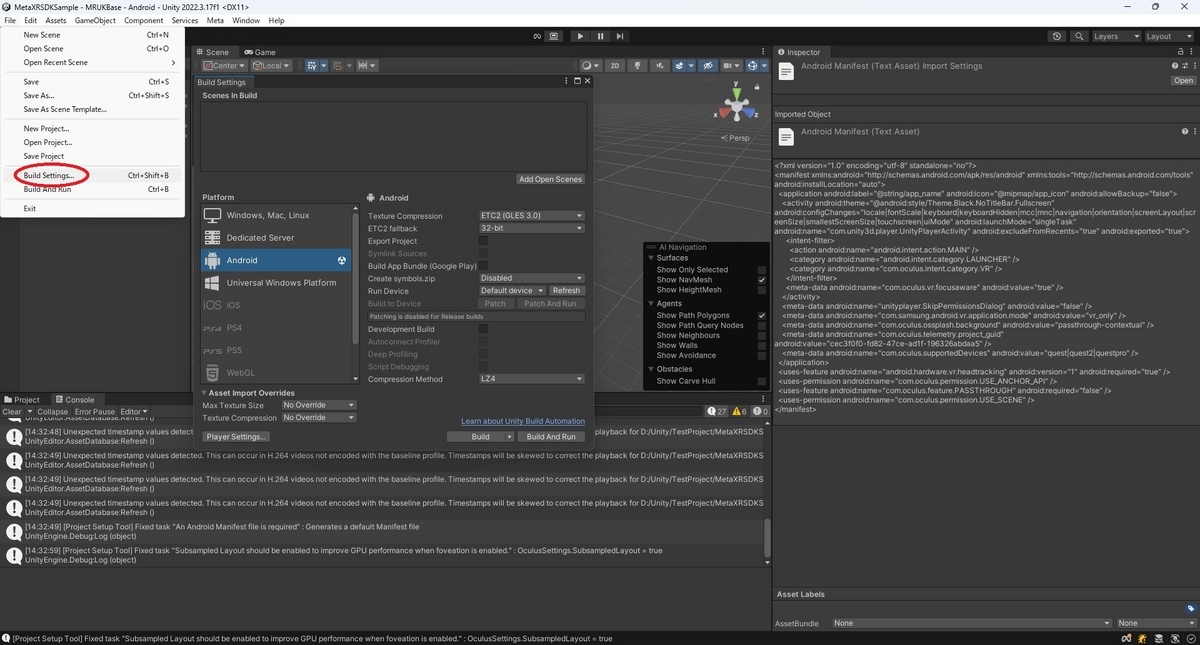Toggle the 2D scene view mode

[616, 65]
